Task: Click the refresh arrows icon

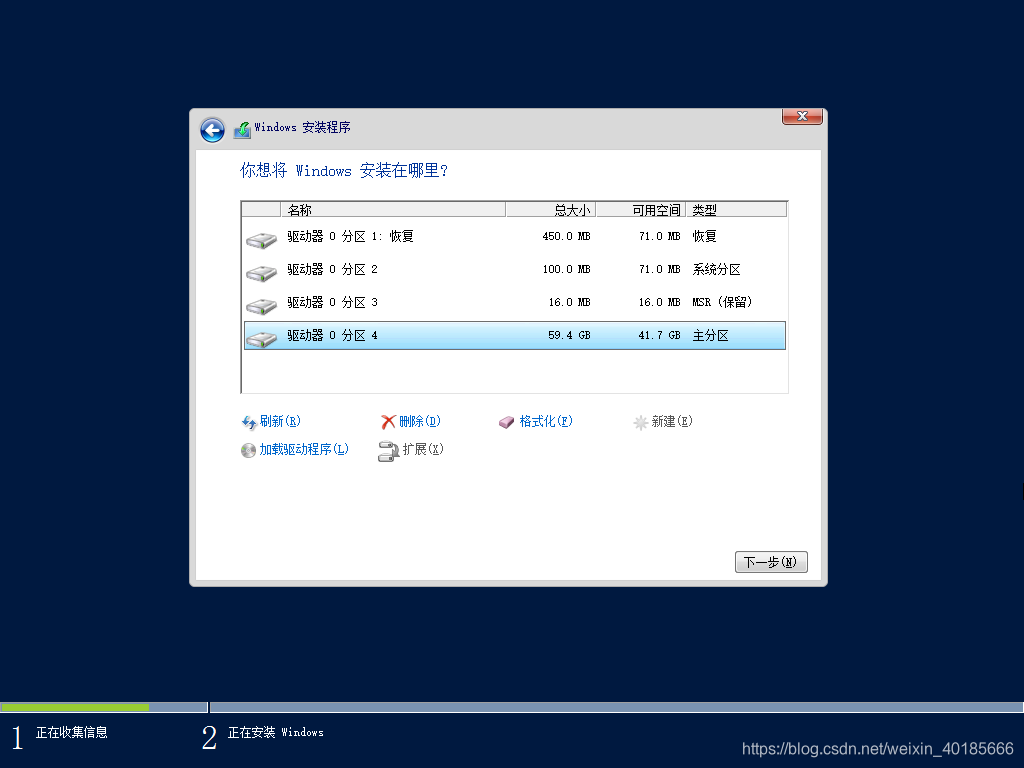Action: [249, 423]
